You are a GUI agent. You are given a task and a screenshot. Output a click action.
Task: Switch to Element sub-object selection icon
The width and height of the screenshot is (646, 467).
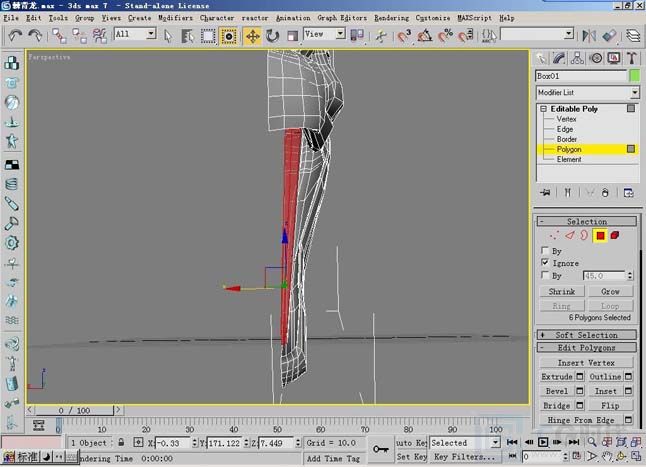[x=615, y=236]
